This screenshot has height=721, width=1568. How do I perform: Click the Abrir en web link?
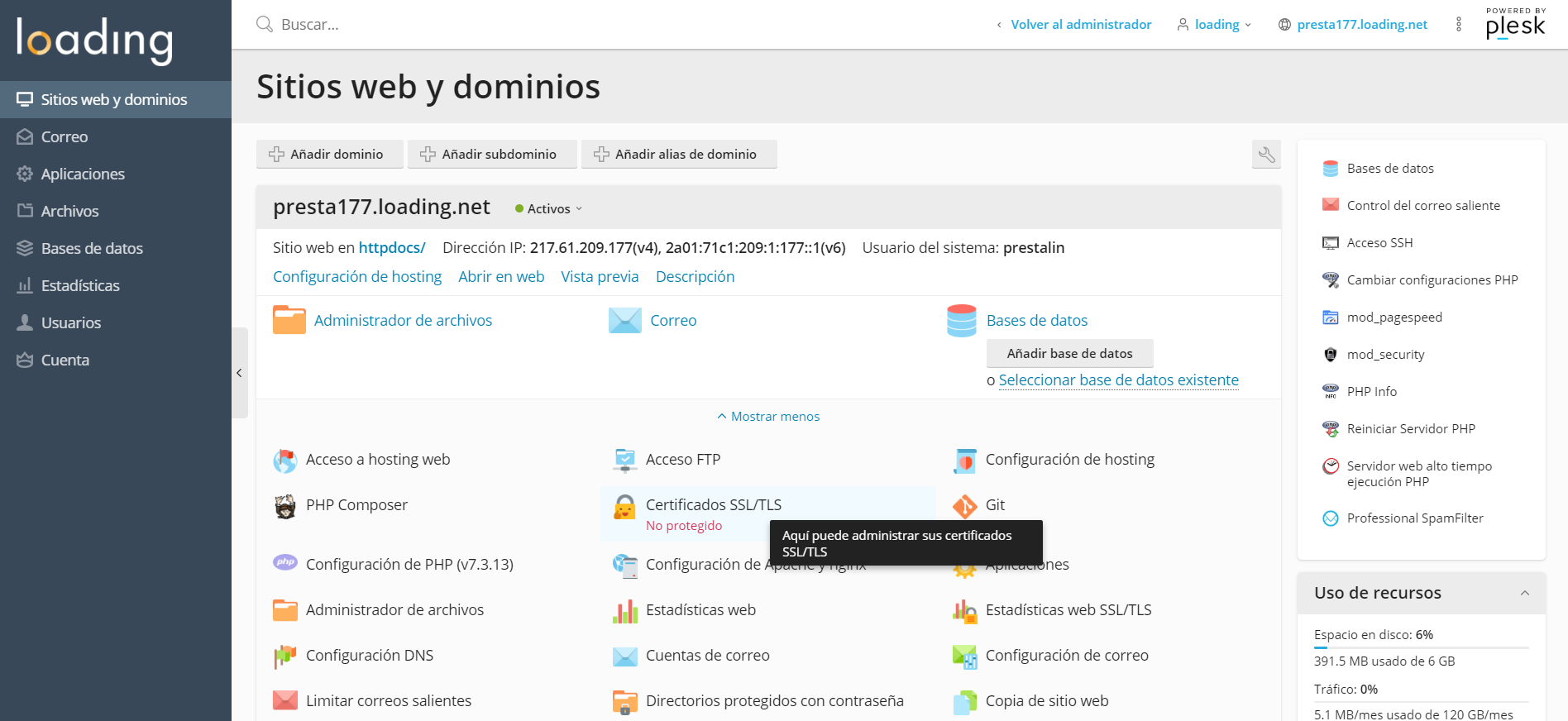coord(501,277)
